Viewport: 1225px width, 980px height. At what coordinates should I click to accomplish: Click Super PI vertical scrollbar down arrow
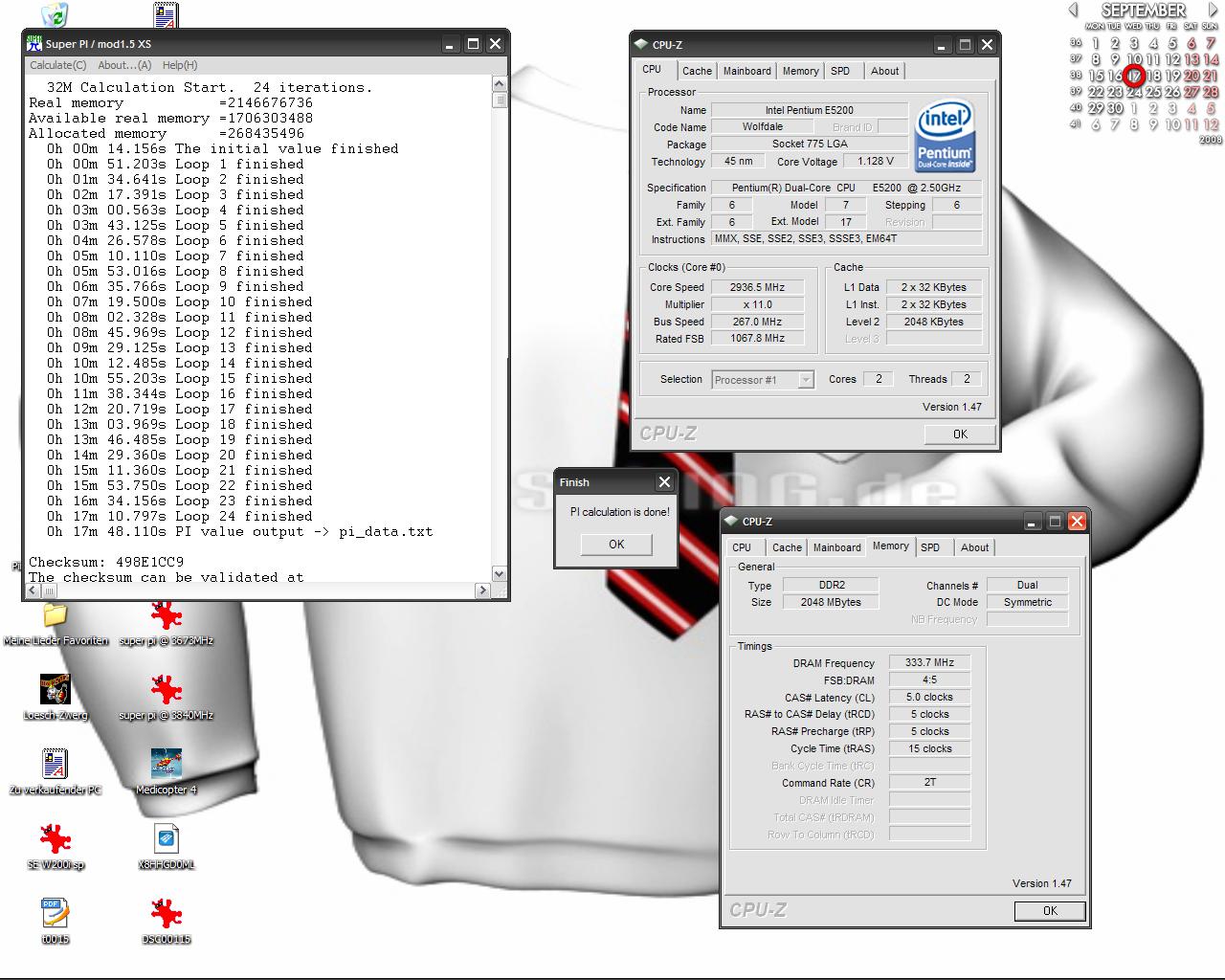point(499,574)
